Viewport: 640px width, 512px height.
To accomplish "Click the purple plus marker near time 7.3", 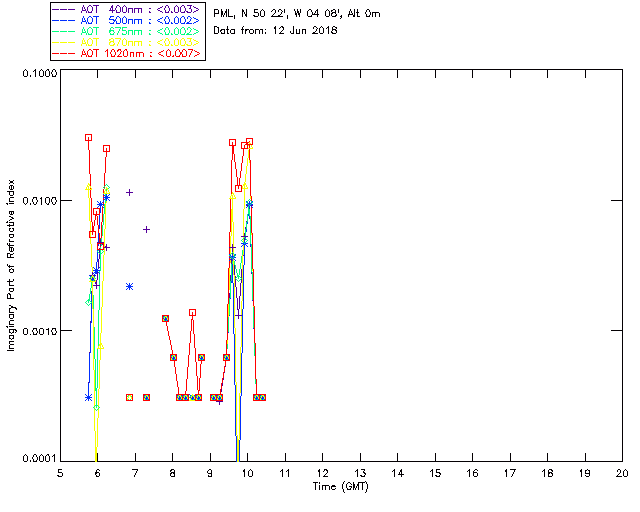I will coord(146,229).
